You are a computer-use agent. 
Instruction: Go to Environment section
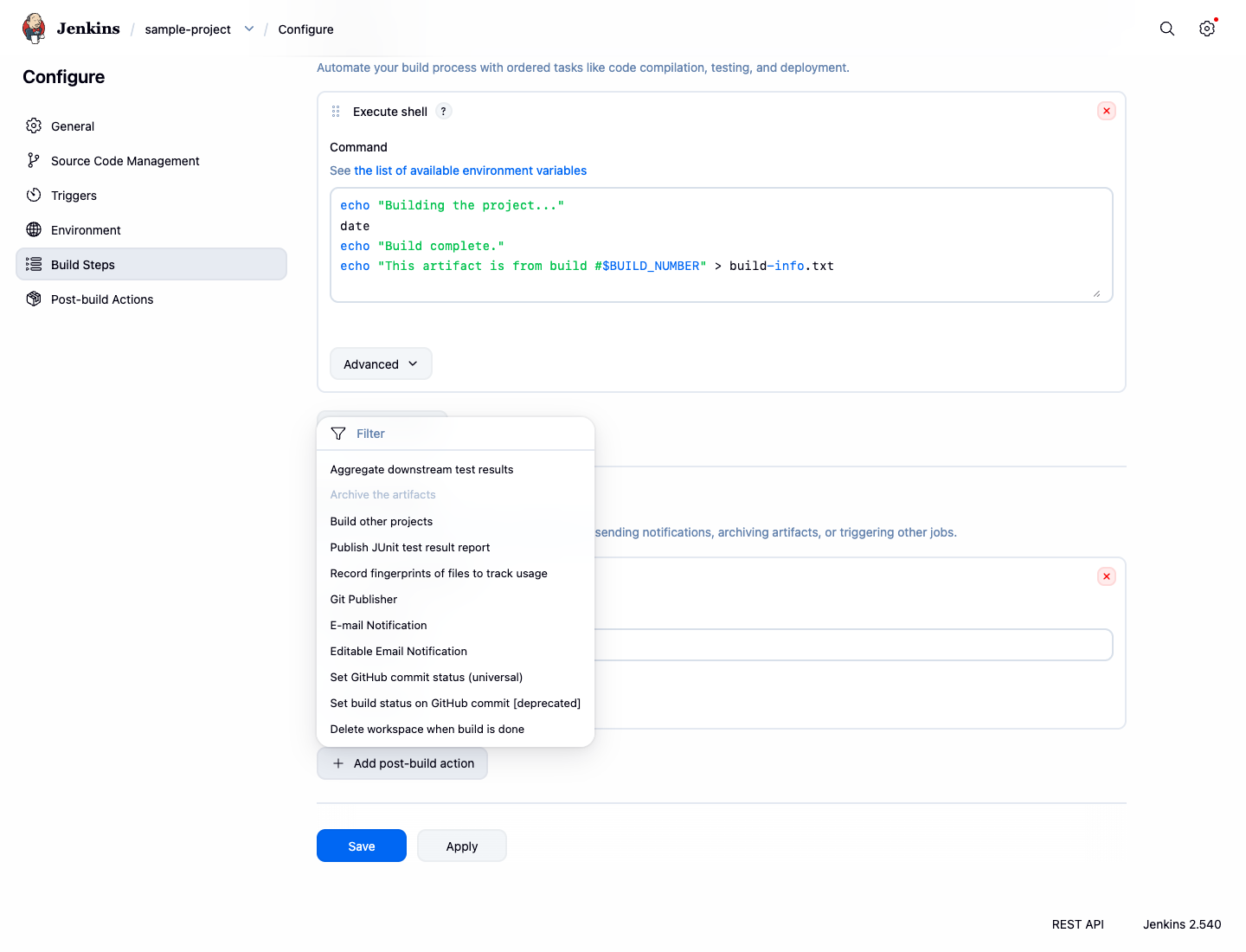tap(151, 229)
